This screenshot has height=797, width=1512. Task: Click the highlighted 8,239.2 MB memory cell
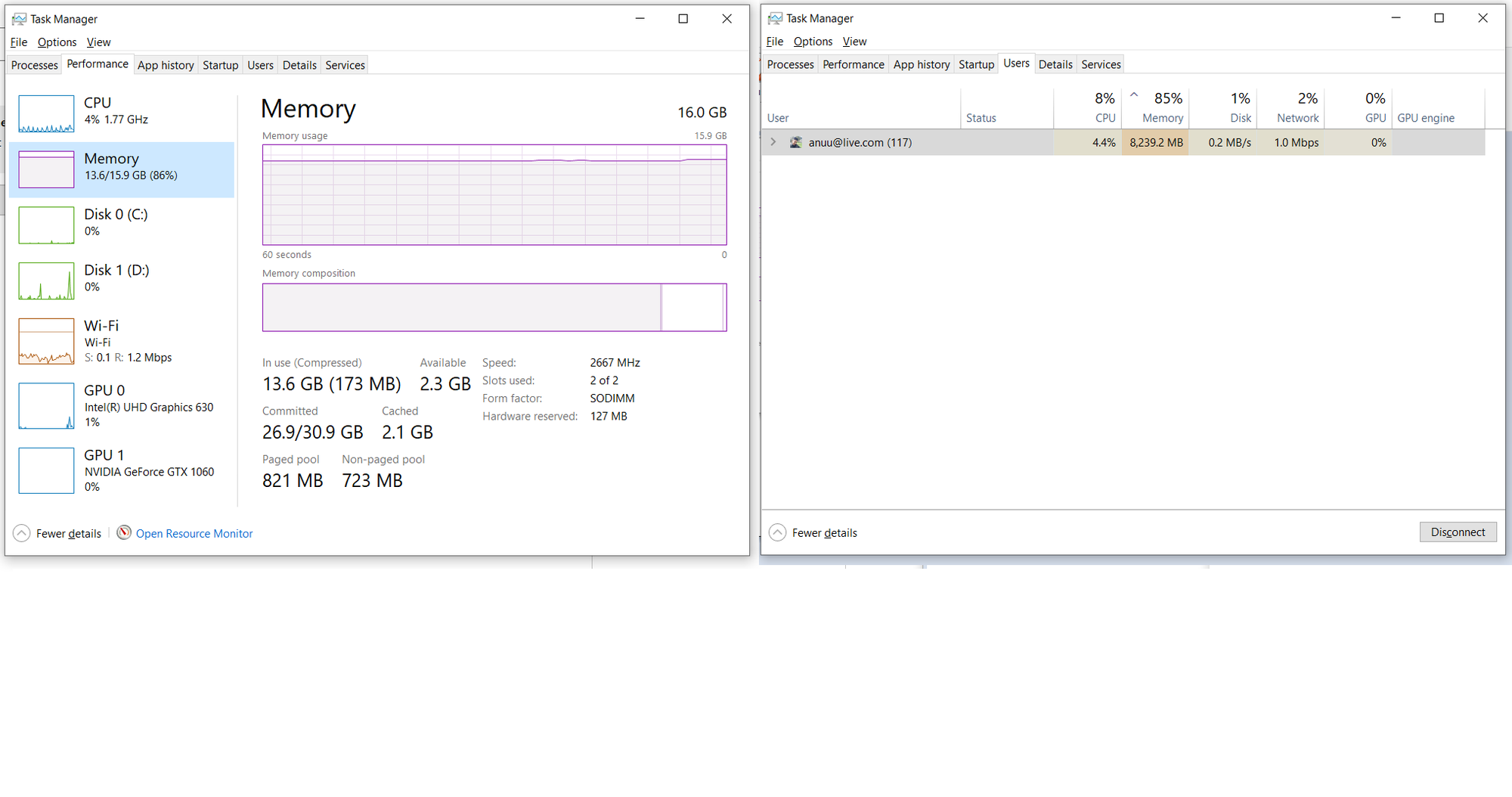click(x=1155, y=142)
